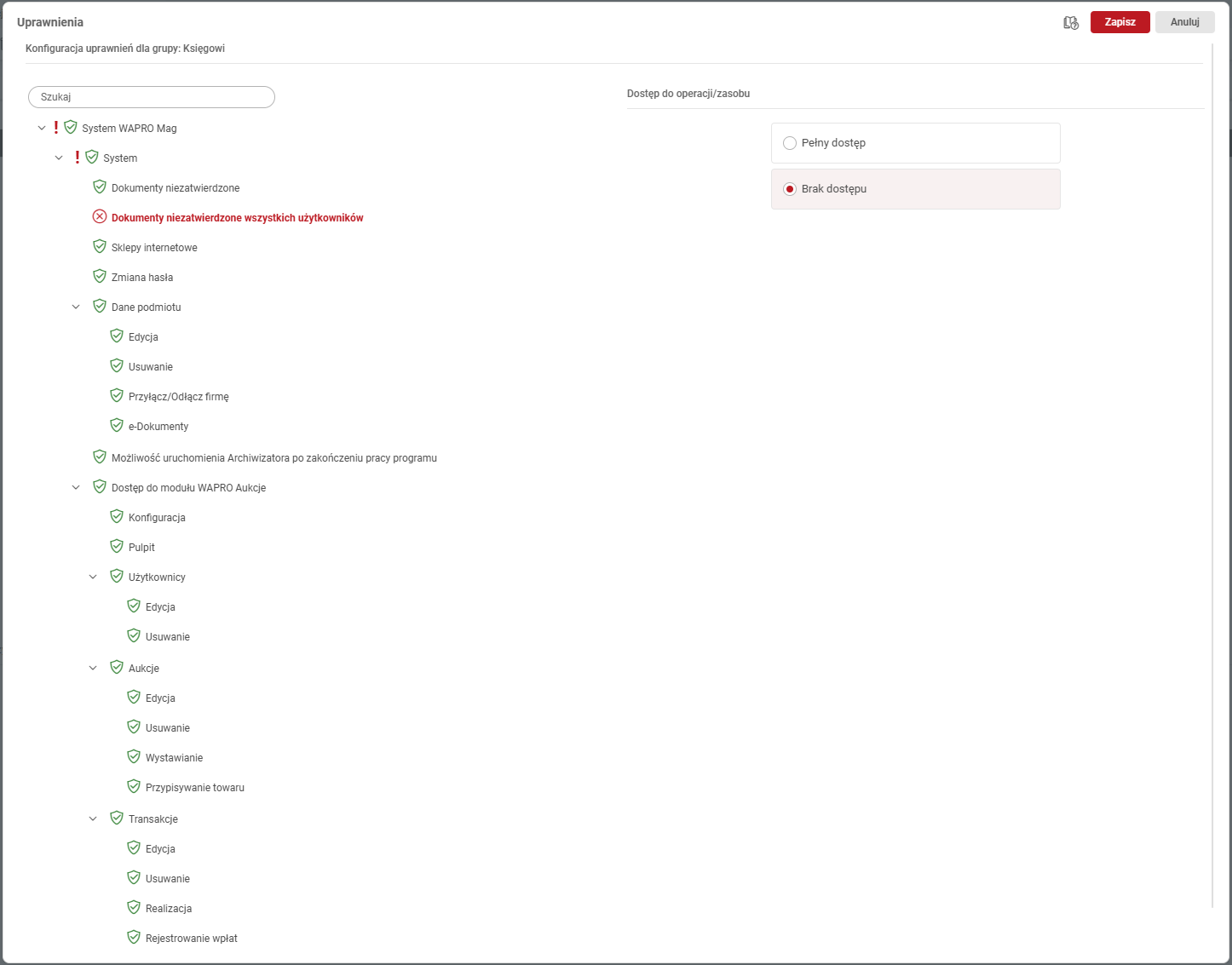This screenshot has width=1232, height=965.
Task: Collapse the System WAPRO Mag root node
Action: click(x=42, y=129)
